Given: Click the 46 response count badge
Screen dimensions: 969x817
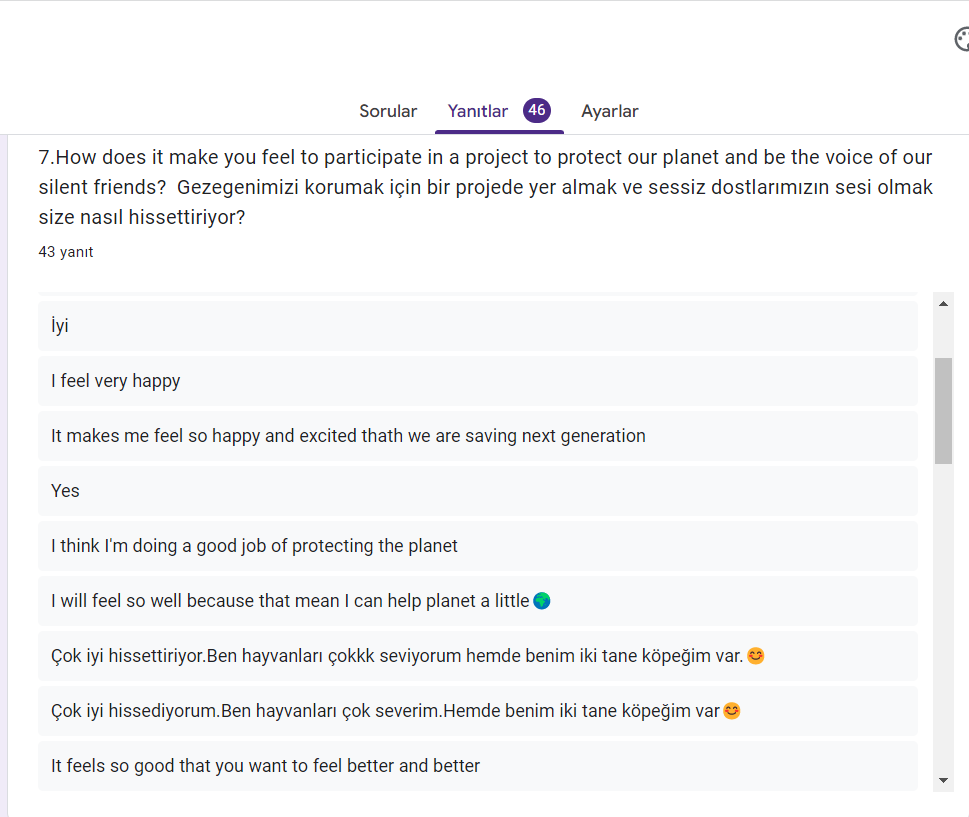Looking at the screenshot, I should [x=537, y=110].
